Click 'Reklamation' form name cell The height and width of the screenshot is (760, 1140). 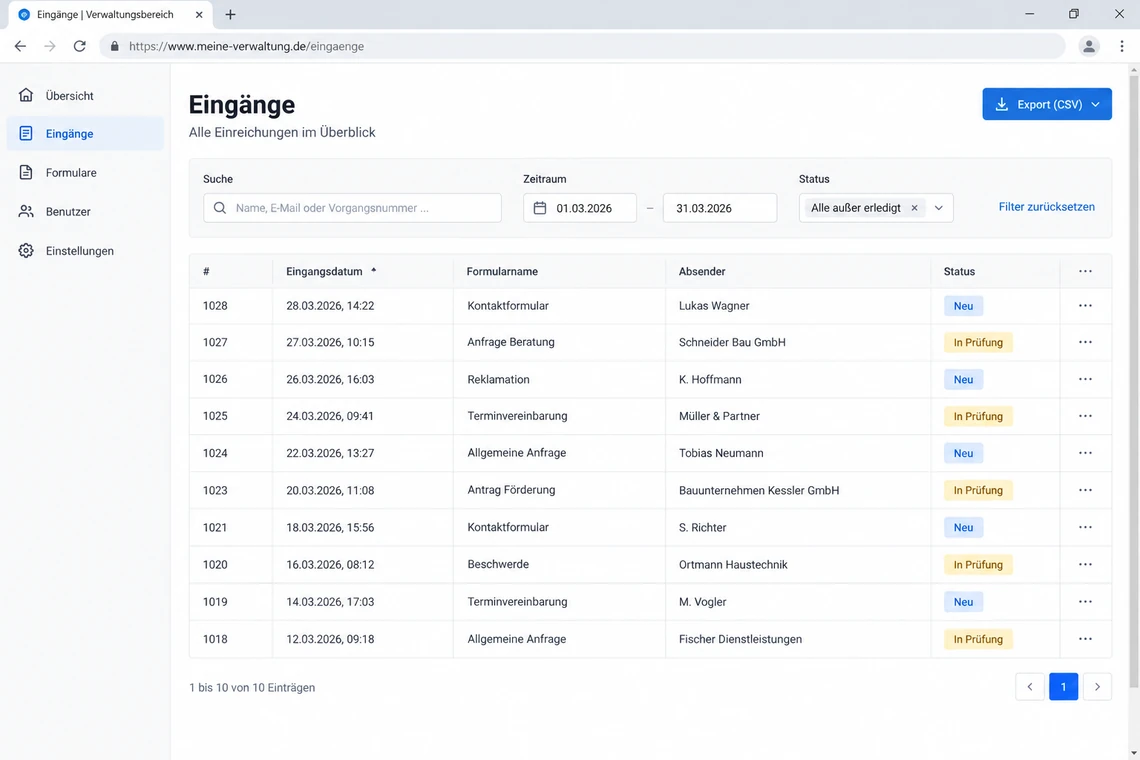(x=498, y=379)
